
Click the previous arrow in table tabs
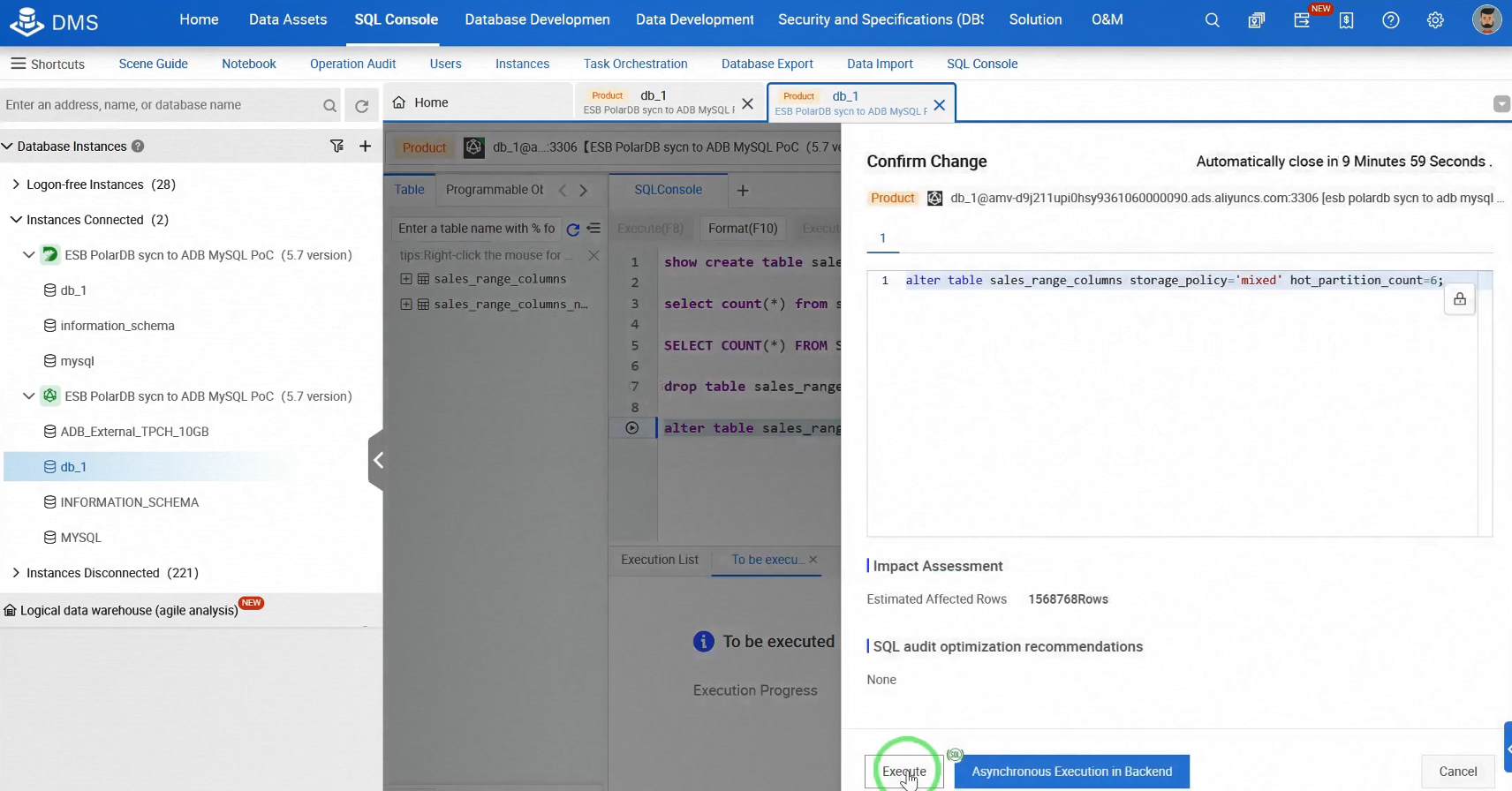[563, 190]
